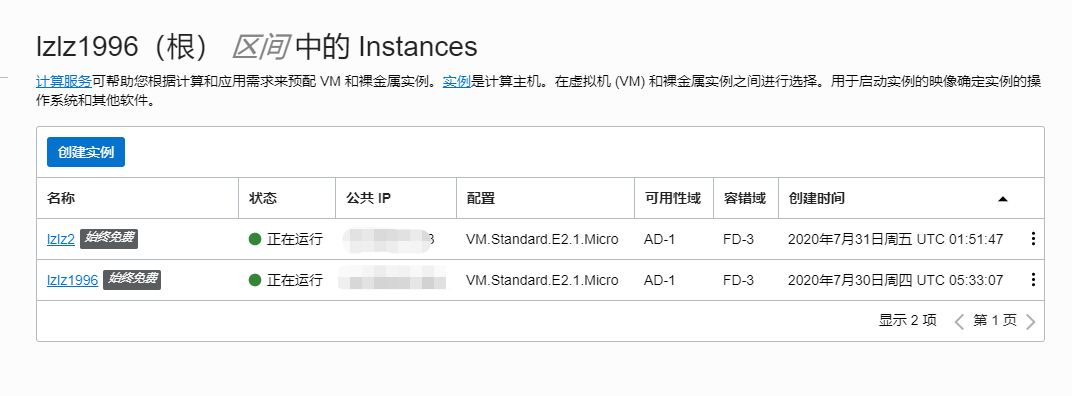Click green running status dot for lzlz1996
The height and width of the screenshot is (396, 1072).
pyautogui.click(x=255, y=280)
